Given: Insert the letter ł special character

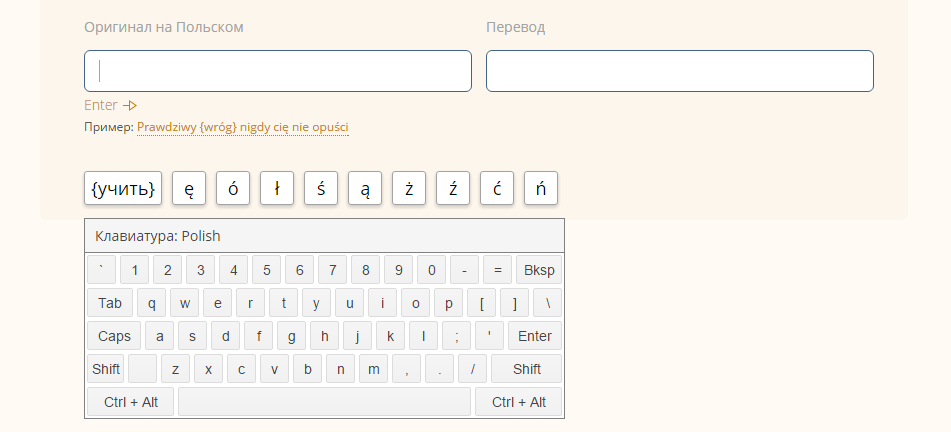Looking at the screenshot, I should 277,189.
